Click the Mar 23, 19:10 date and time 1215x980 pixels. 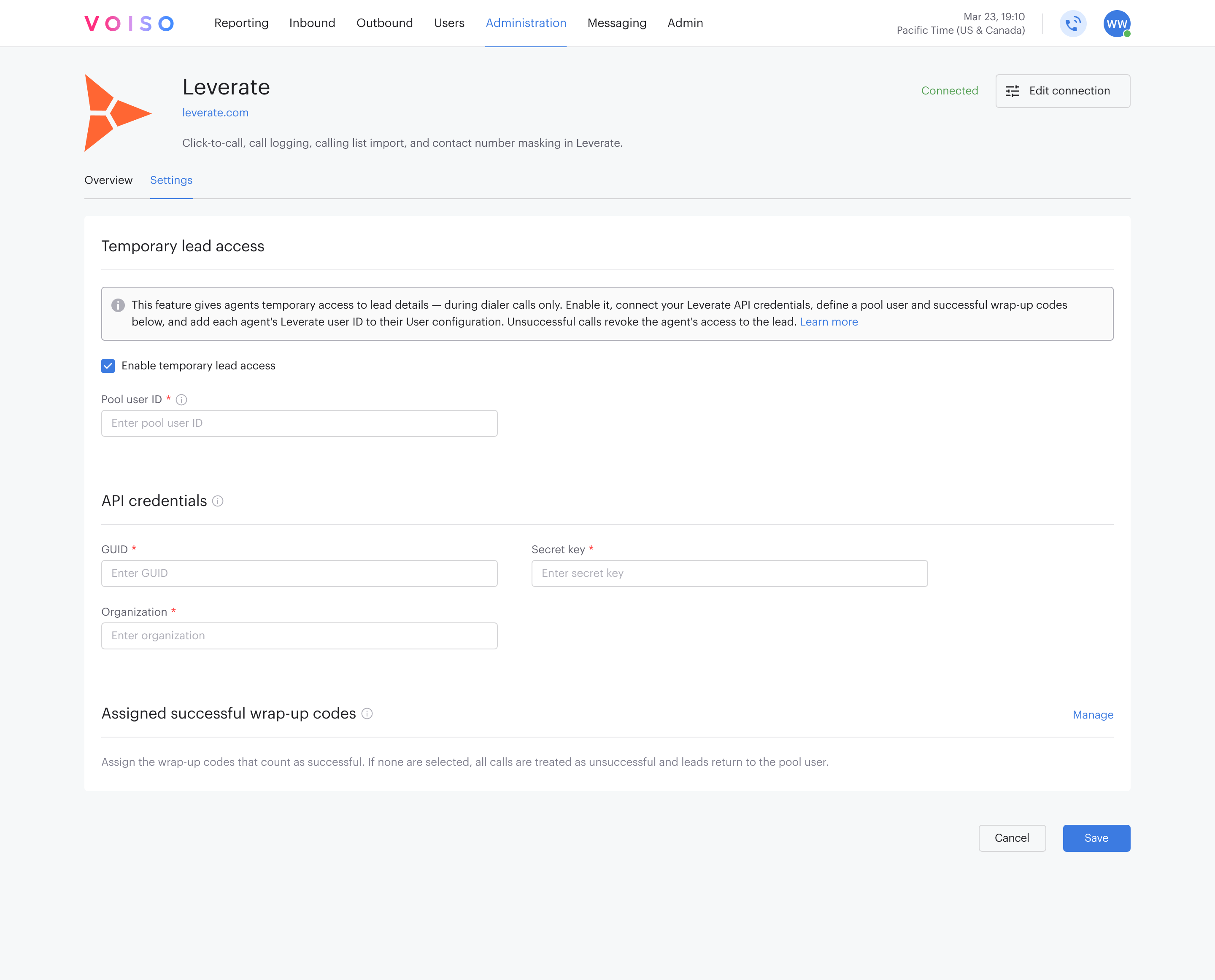[994, 17]
